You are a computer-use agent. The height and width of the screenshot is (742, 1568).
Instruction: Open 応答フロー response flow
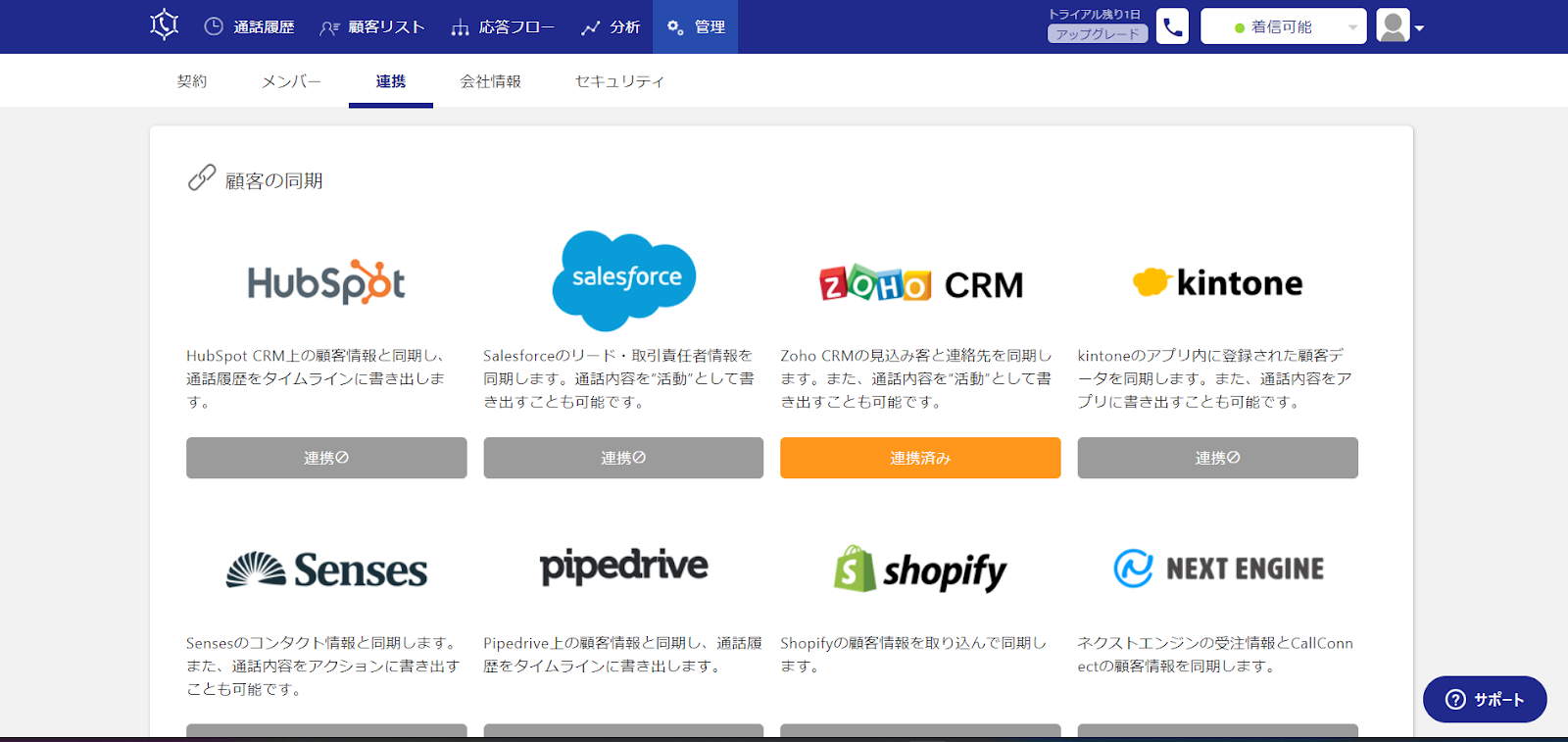[503, 27]
